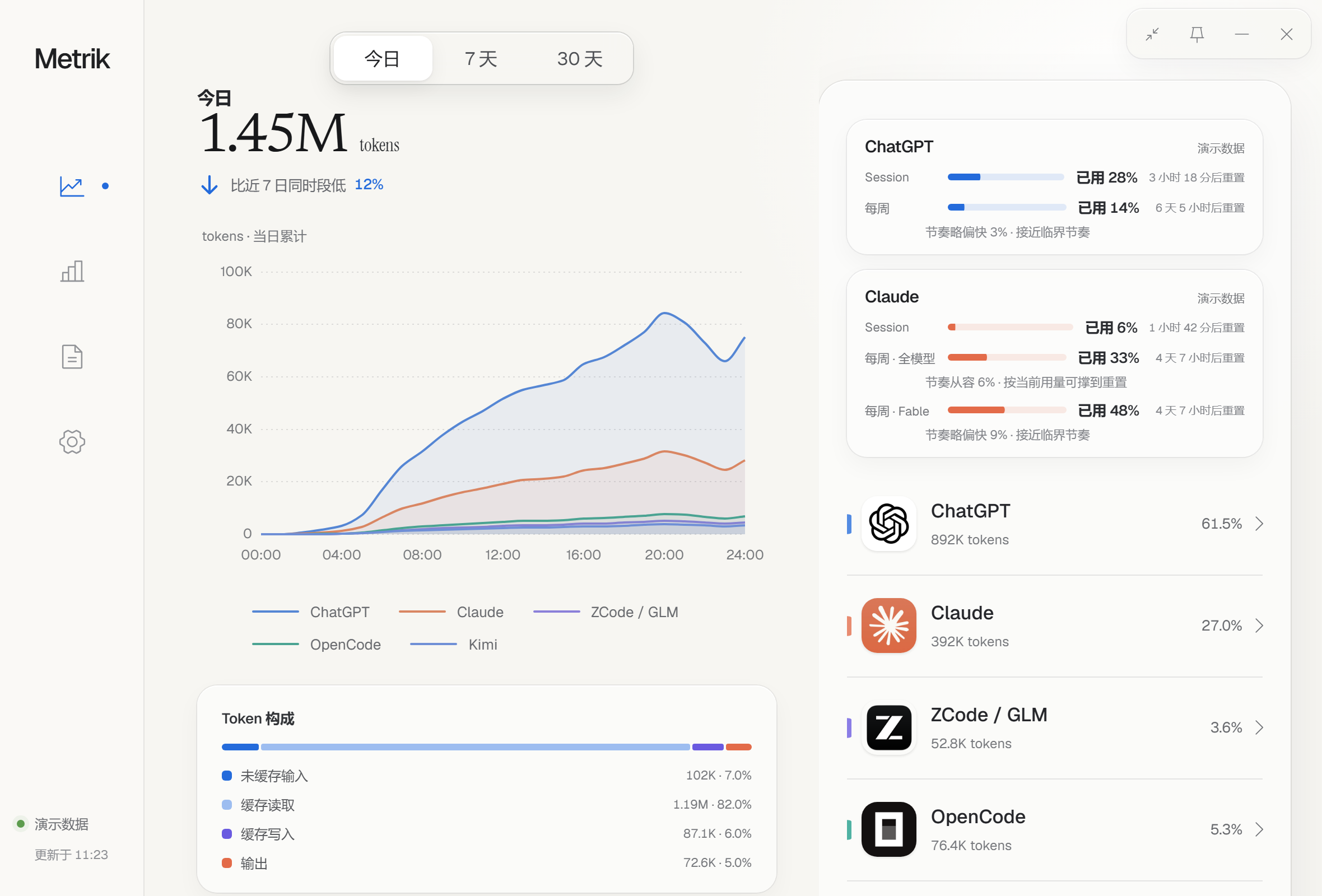Click 3 小时 18 分后重置 reset time

pyautogui.click(x=1197, y=178)
